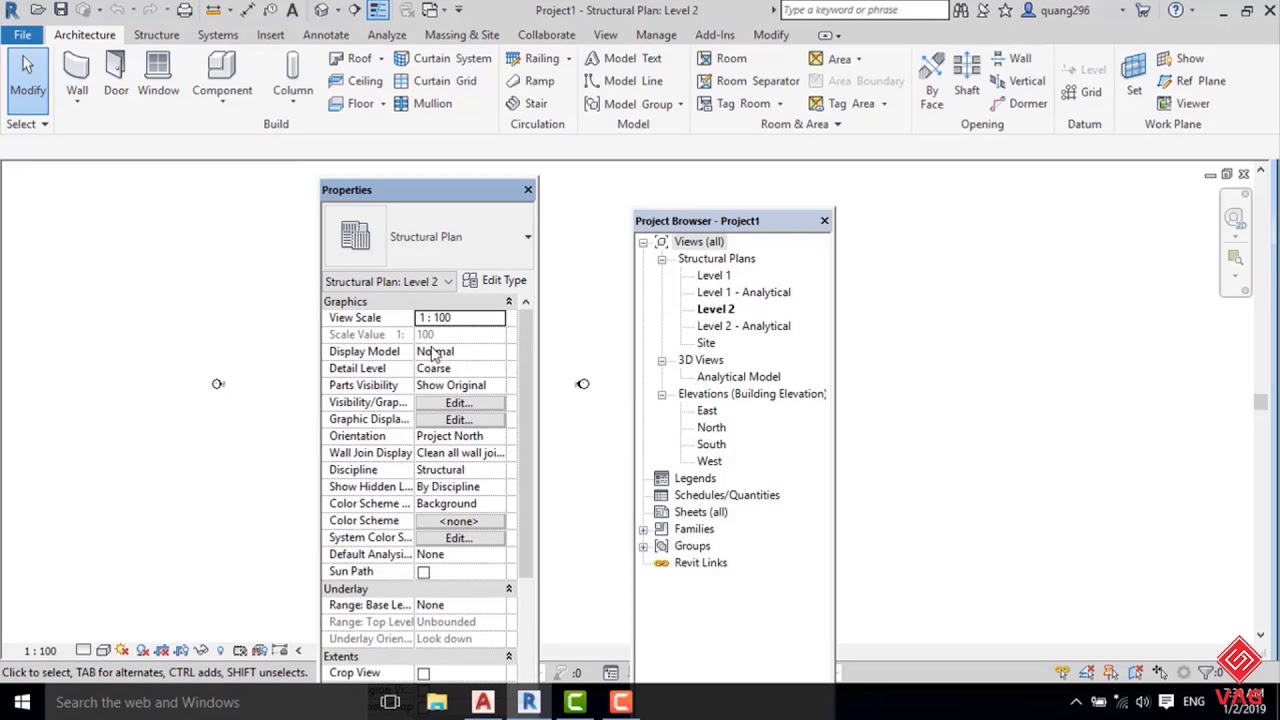This screenshot has height=720, width=1280.
Task: Collapse the Graphics properties section
Action: 508,301
